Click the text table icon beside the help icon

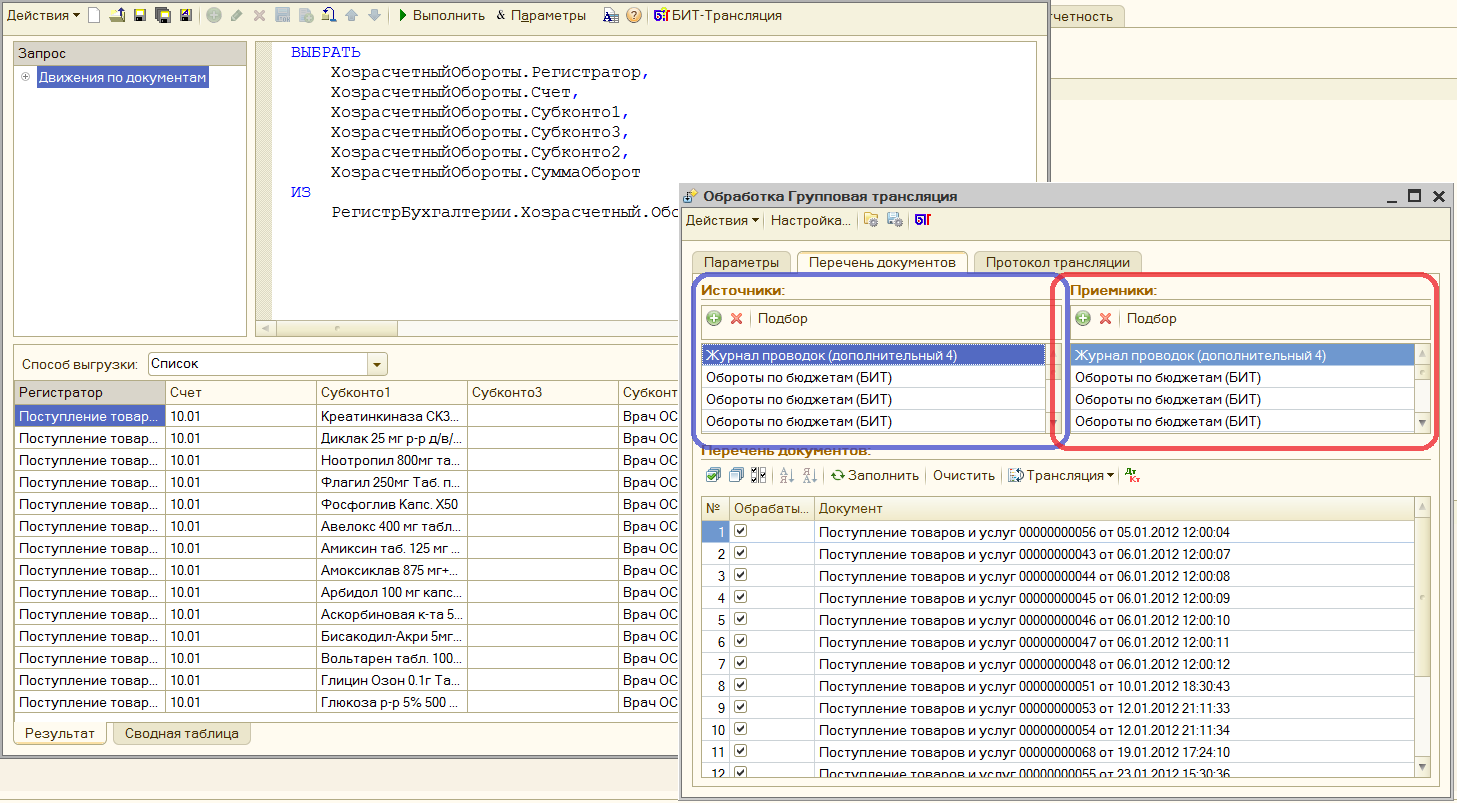(x=610, y=15)
